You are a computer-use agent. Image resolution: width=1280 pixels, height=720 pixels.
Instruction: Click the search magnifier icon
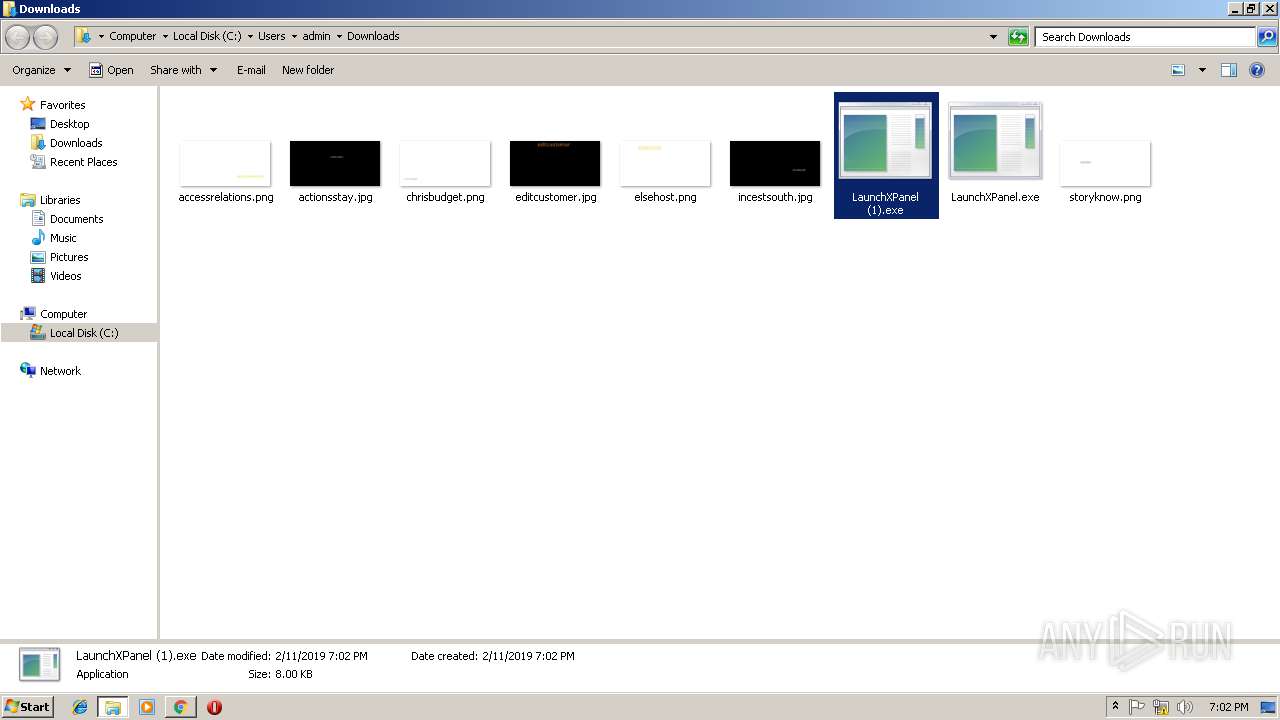[1267, 37]
